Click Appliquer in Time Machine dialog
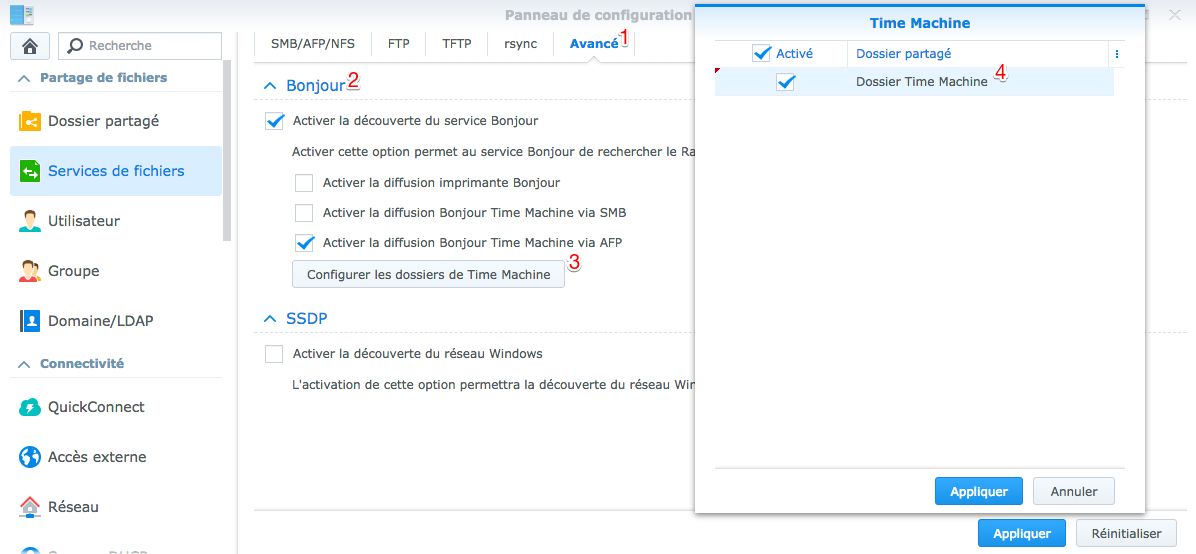1196x554 pixels. pyautogui.click(x=979, y=491)
